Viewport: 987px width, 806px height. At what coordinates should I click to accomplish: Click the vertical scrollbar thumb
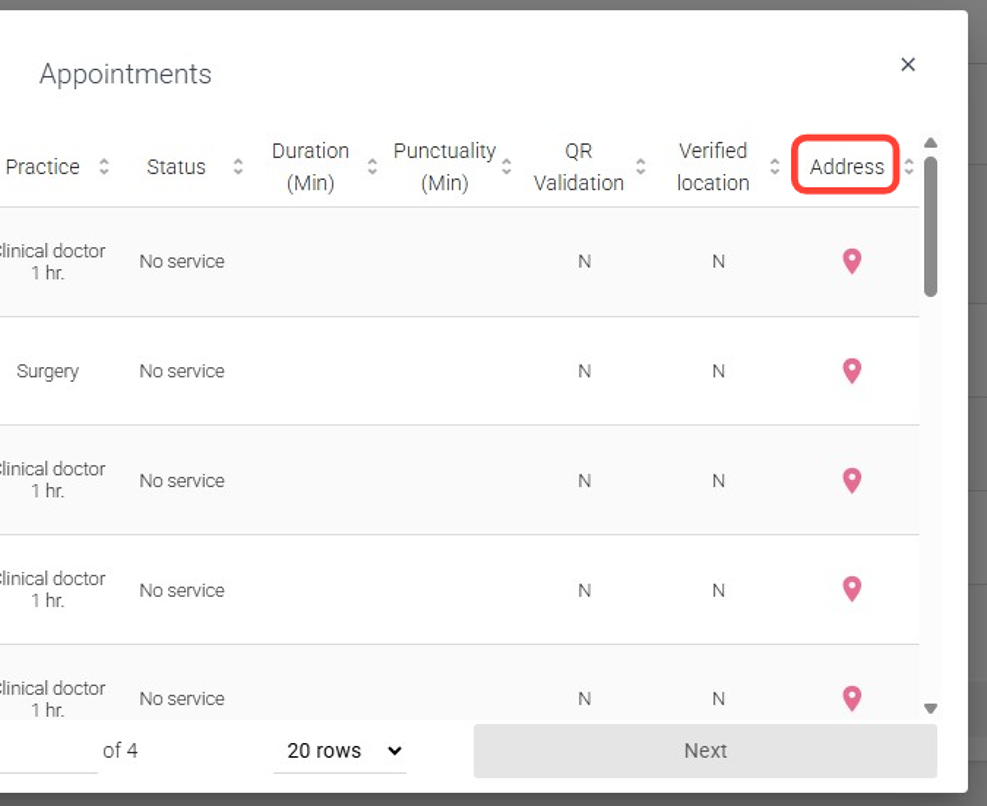(x=931, y=225)
